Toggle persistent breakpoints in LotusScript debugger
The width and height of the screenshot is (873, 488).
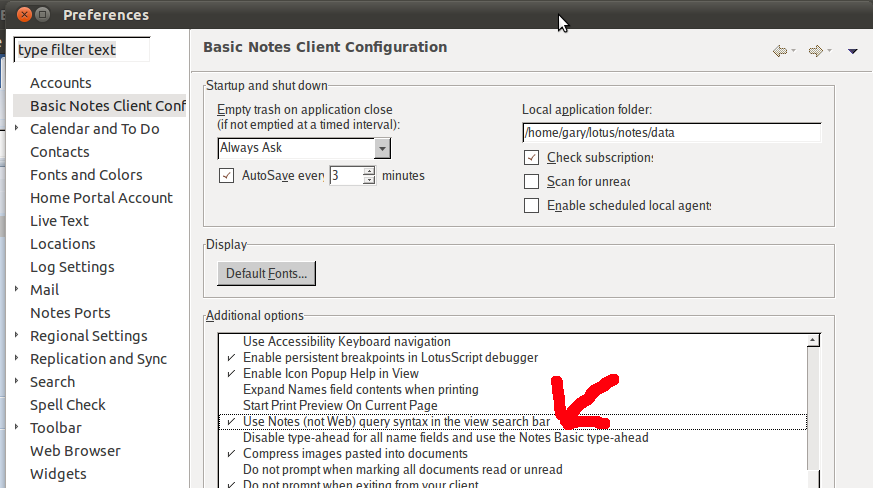coord(390,358)
